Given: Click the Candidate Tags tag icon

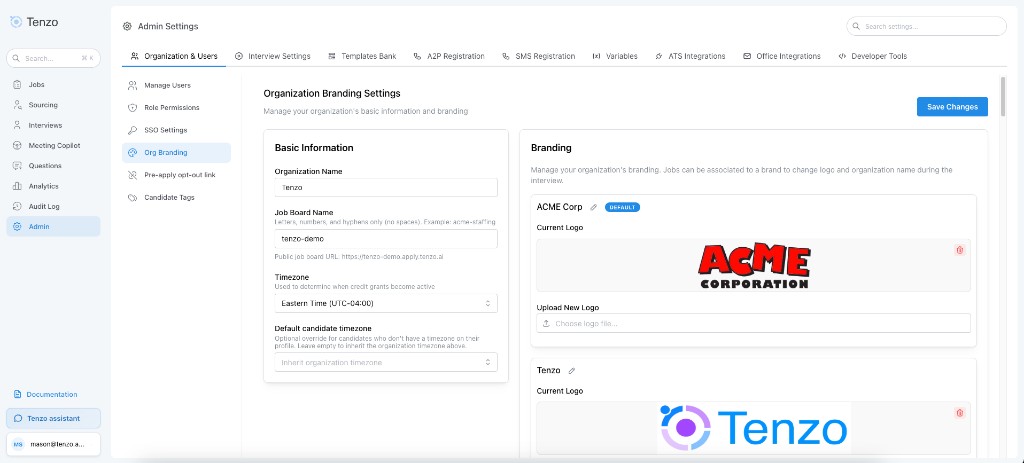Looking at the screenshot, I should (x=132, y=197).
